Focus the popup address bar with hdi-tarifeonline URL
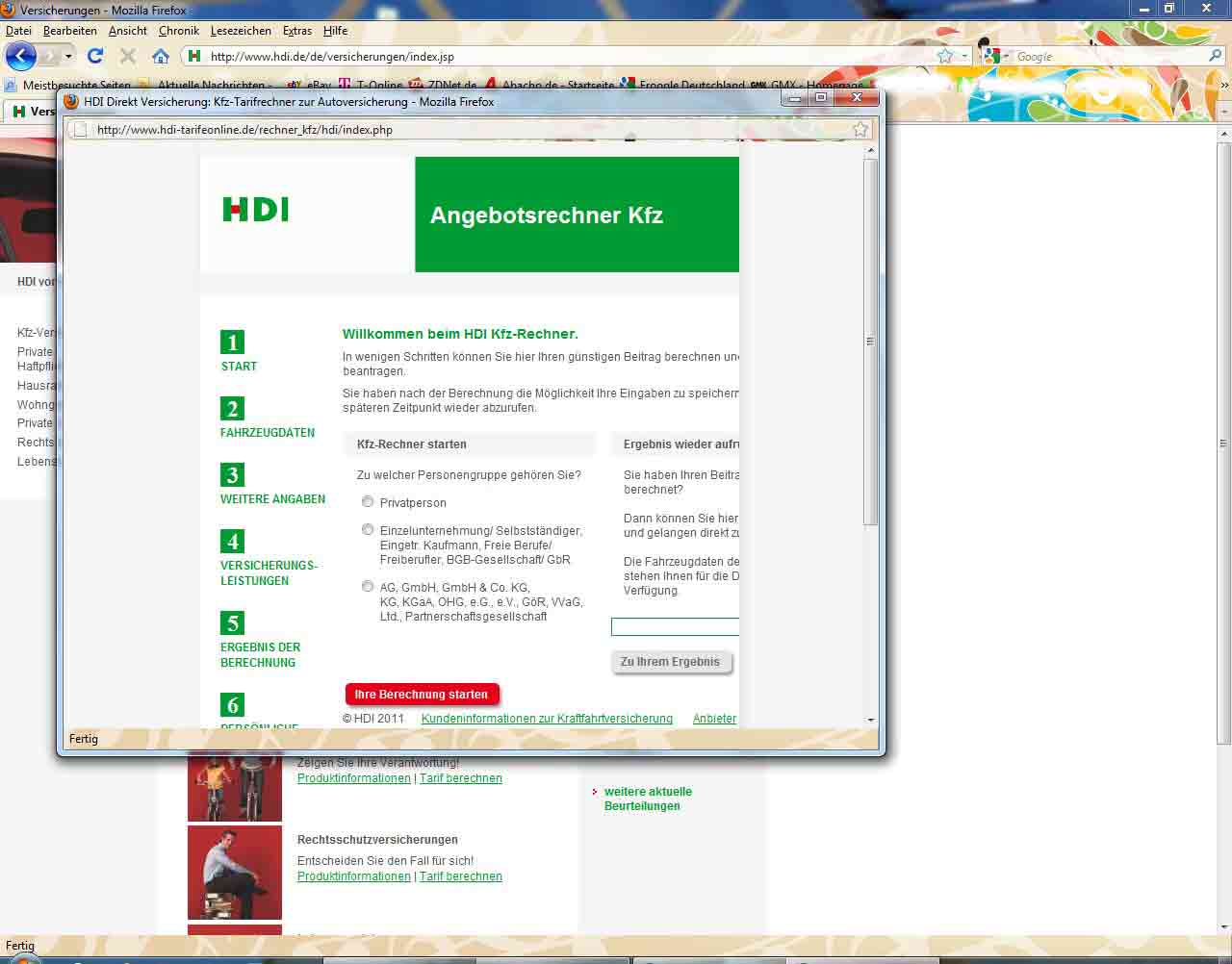The height and width of the screenshot is (964, 1232). [471, 129]
